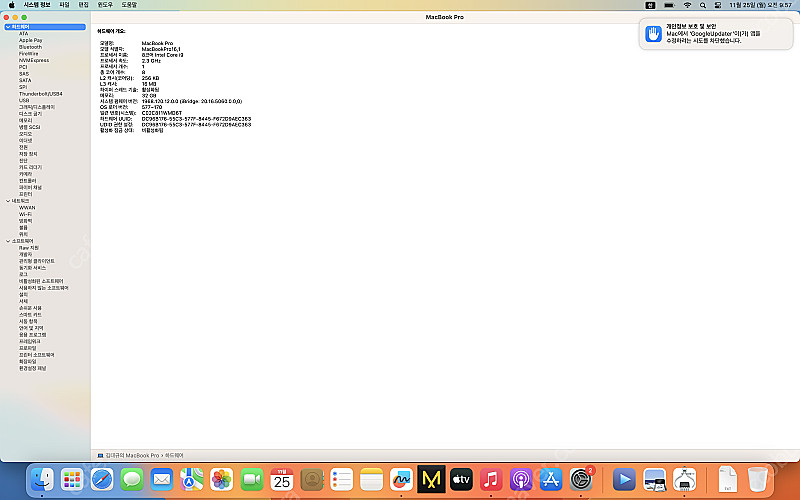The width and height of the screenshot is (800, 500).
Task: Open the 도움말 menu
Action: (x=129, y=5)
